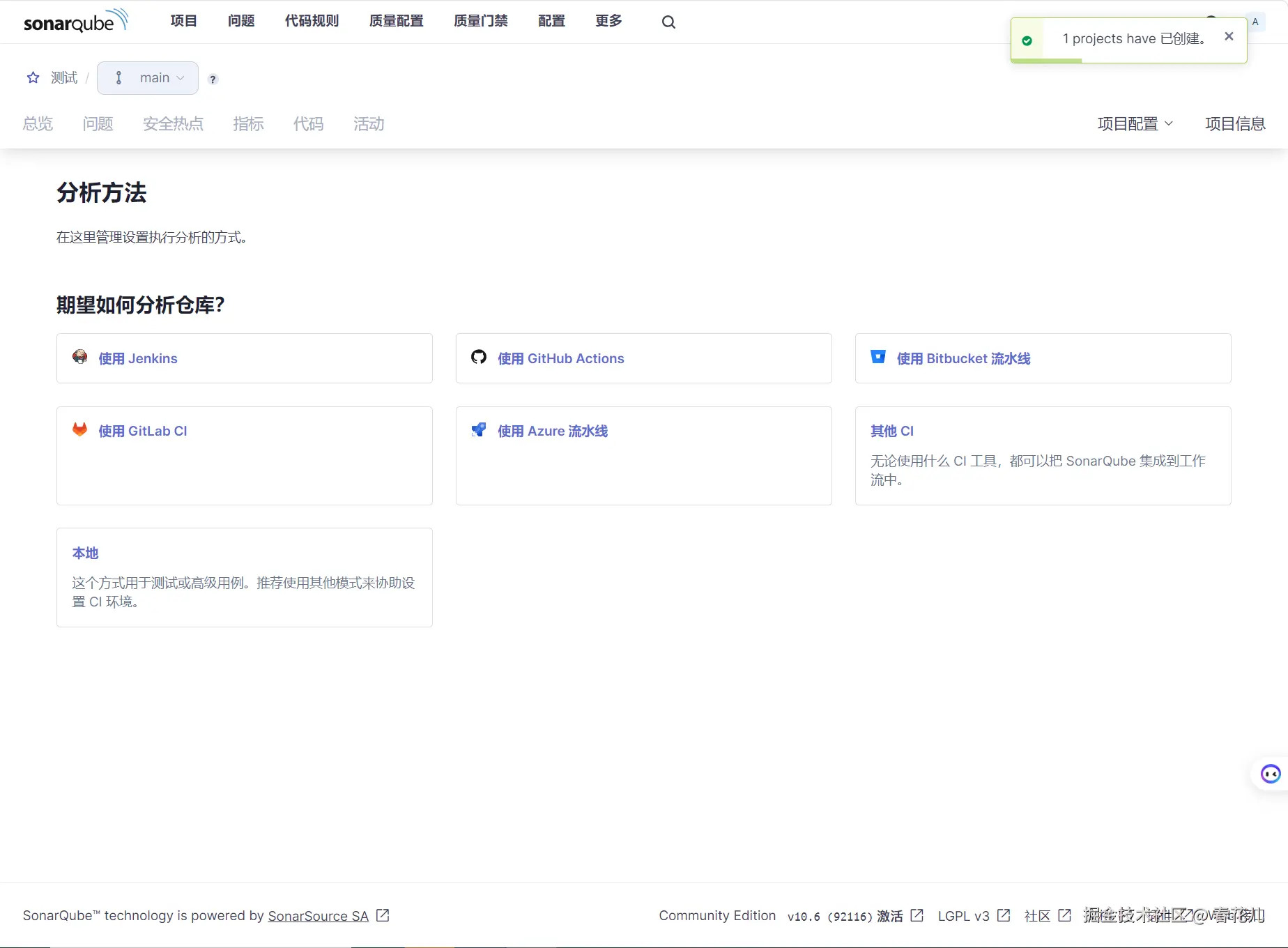The image size is (1288, 948).
Task: Open the 社区 footer link
Action: tap(1038, 916)
